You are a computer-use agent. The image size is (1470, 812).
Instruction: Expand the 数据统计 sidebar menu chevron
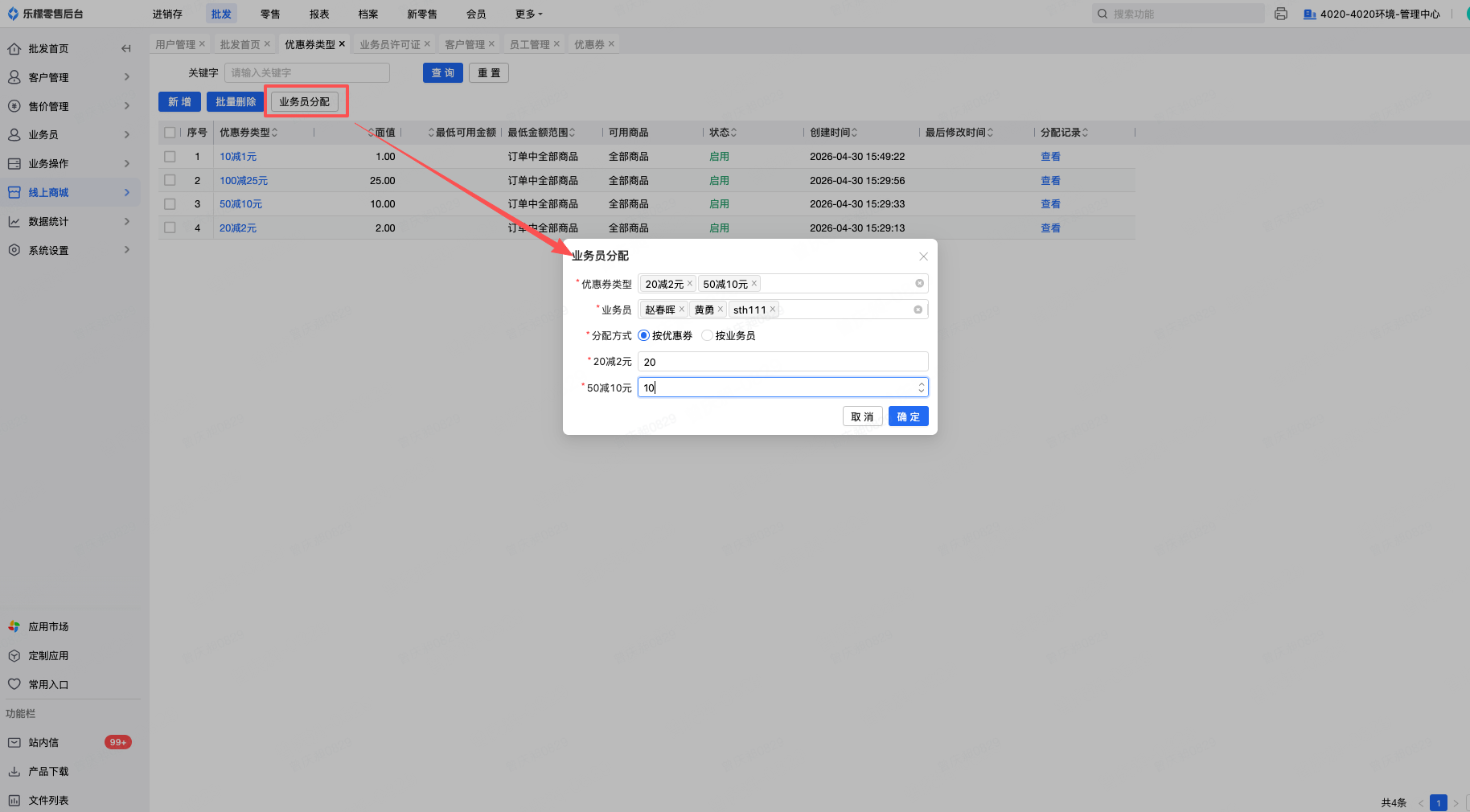pyautogui.click(x=127, y=222)
